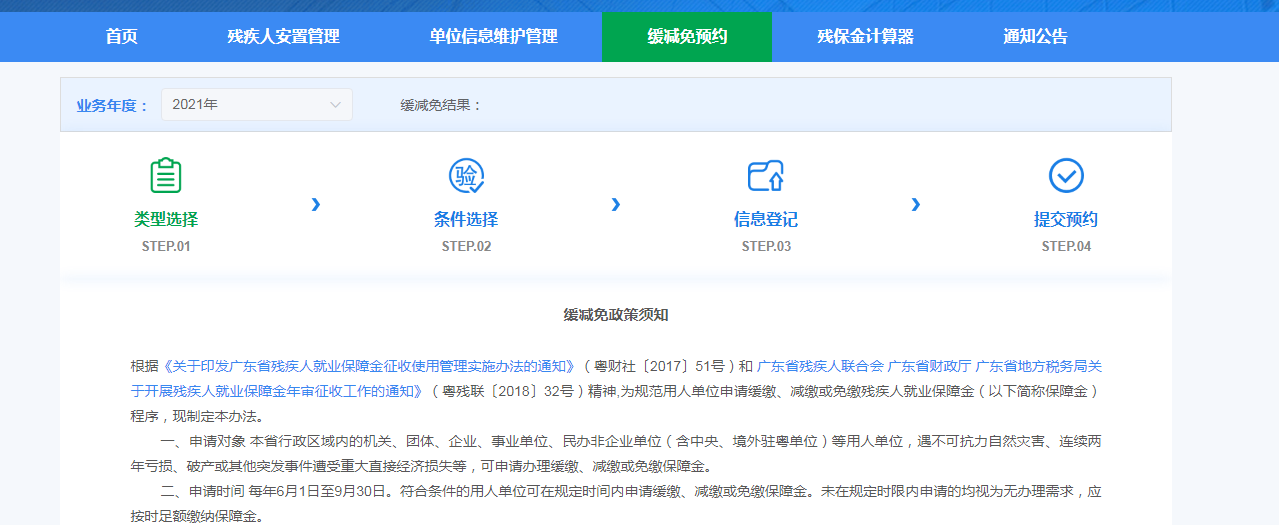Viewport: 1279px width, 525px height.
Task: Click the arrow between 条件选择 and 信息登记
Action: (616, 205)
